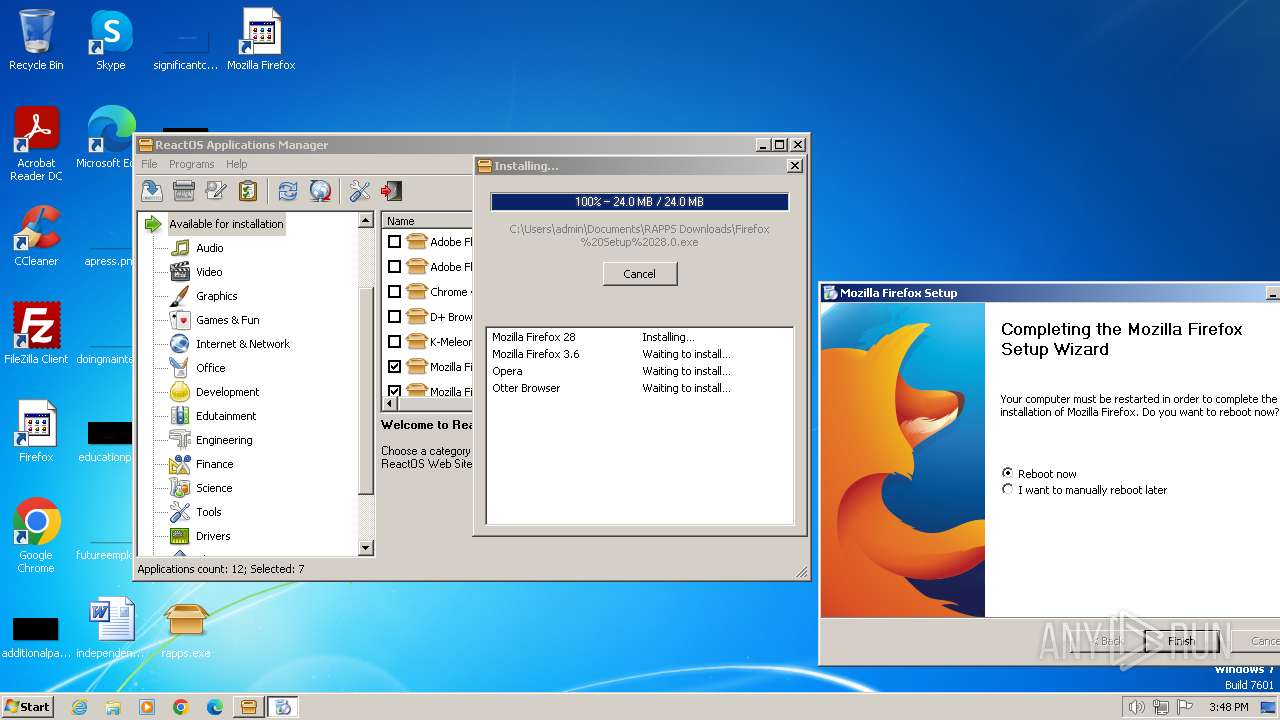Screen dimensions: 1280x720
Task: Select I want to manually reboot later
Action: point(1007,490)
